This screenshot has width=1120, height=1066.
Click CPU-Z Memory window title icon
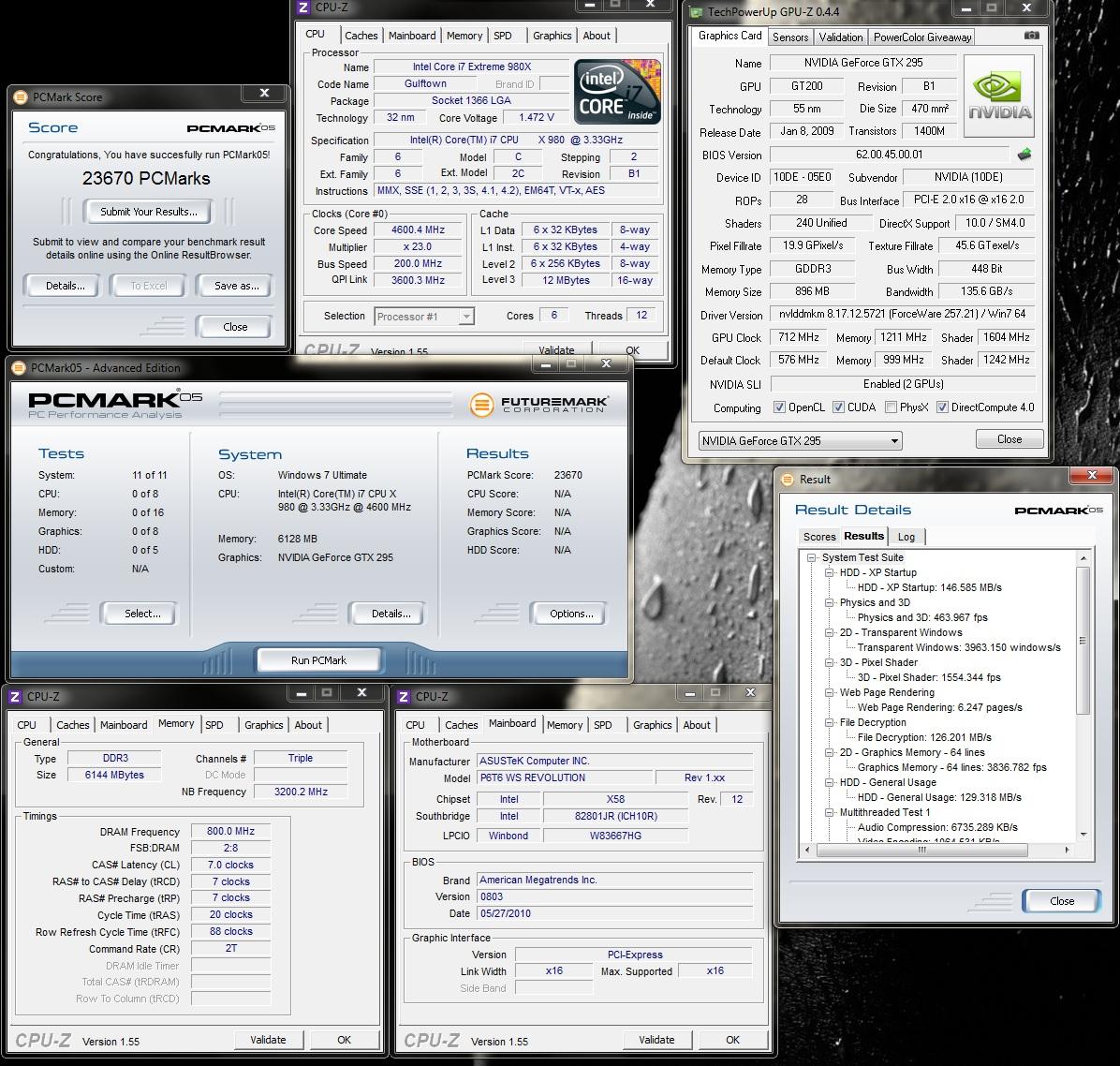coord(15,696)
